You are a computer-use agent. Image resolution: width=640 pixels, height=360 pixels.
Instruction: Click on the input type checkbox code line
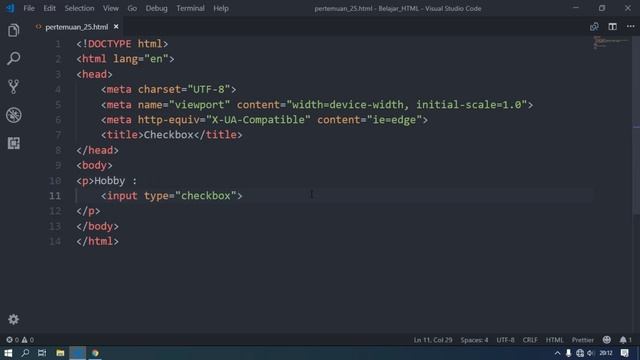[x=171, y=196]
